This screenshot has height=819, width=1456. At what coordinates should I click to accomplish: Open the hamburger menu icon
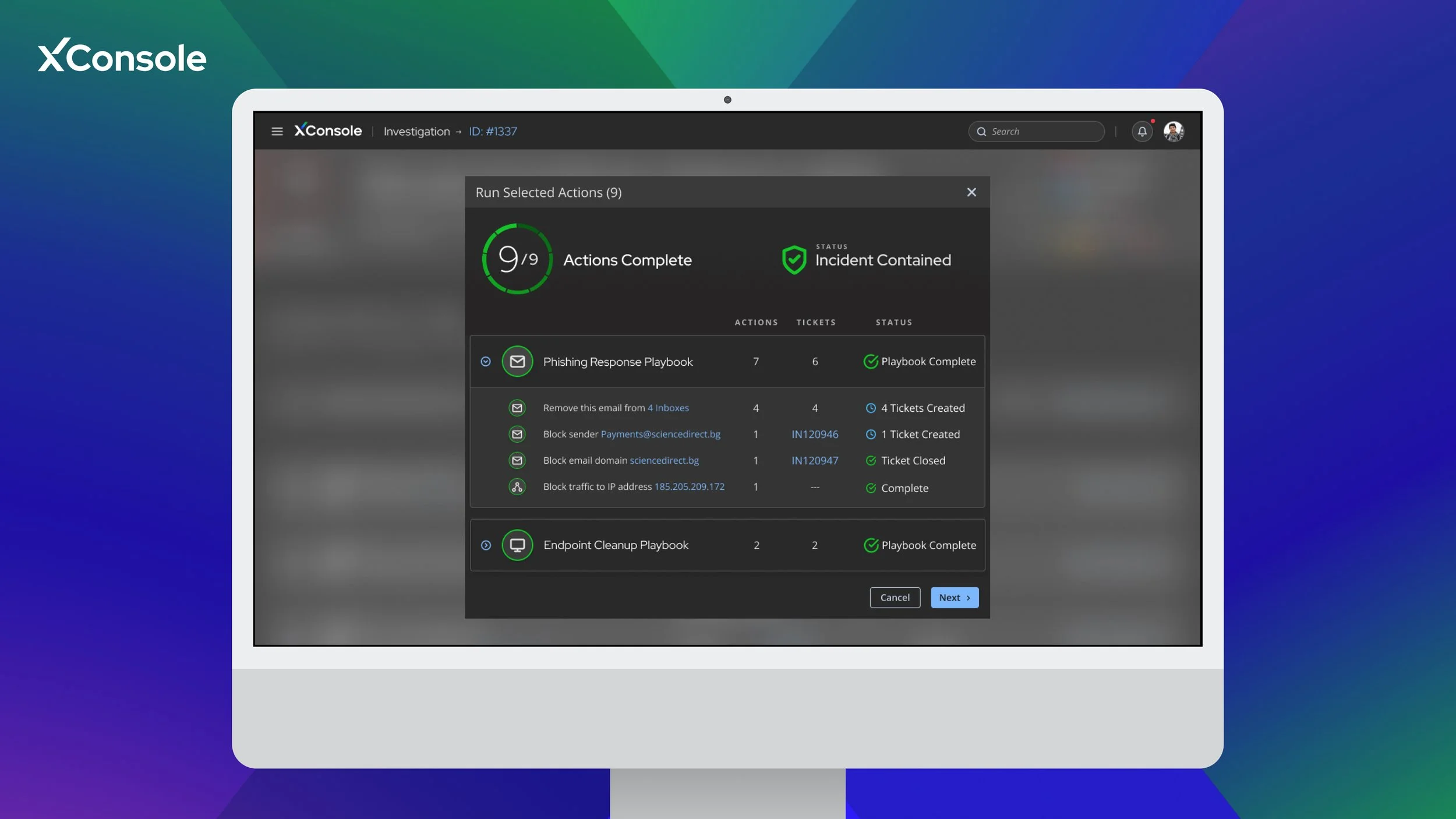pos(277,132)
